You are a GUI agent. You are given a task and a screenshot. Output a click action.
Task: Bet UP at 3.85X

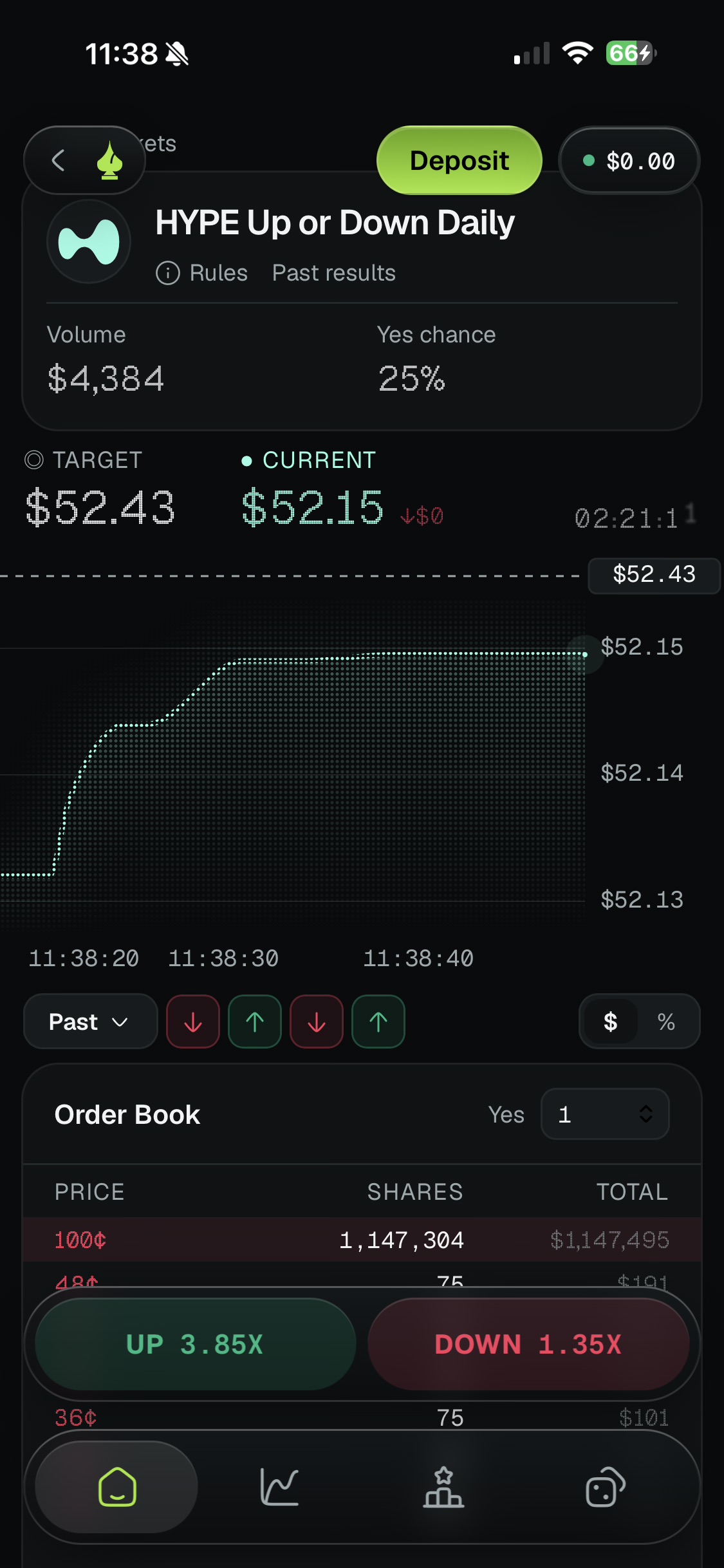pyautogui.click(x=195, y=1344)
